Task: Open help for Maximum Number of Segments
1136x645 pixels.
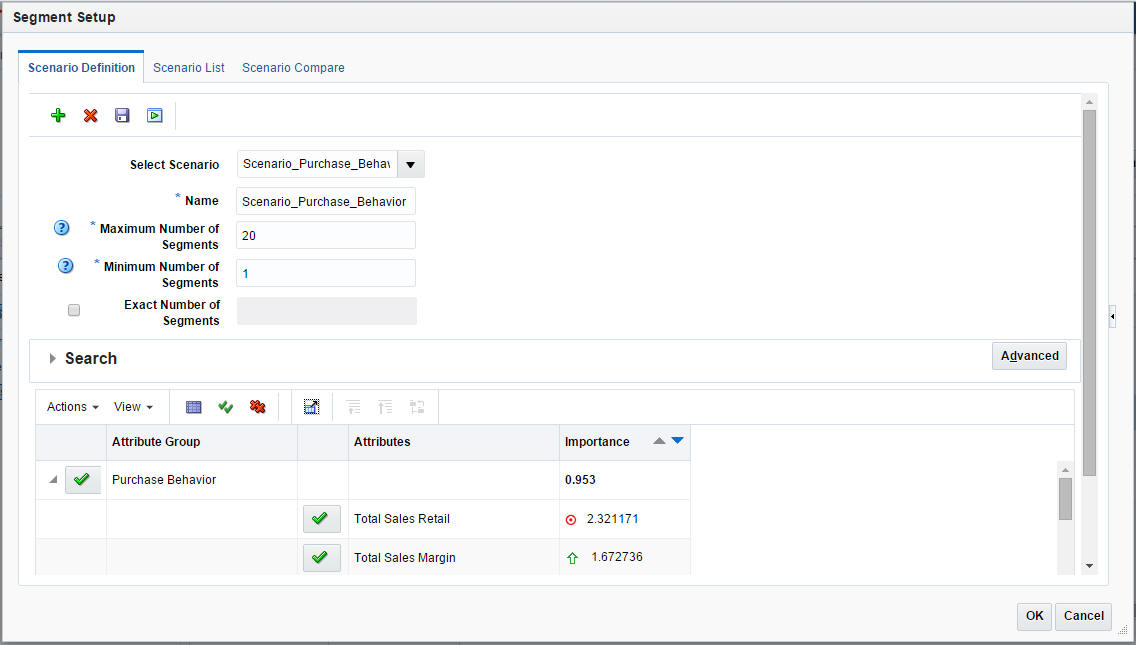Action: pyautogui.click(x=62, y=228)
